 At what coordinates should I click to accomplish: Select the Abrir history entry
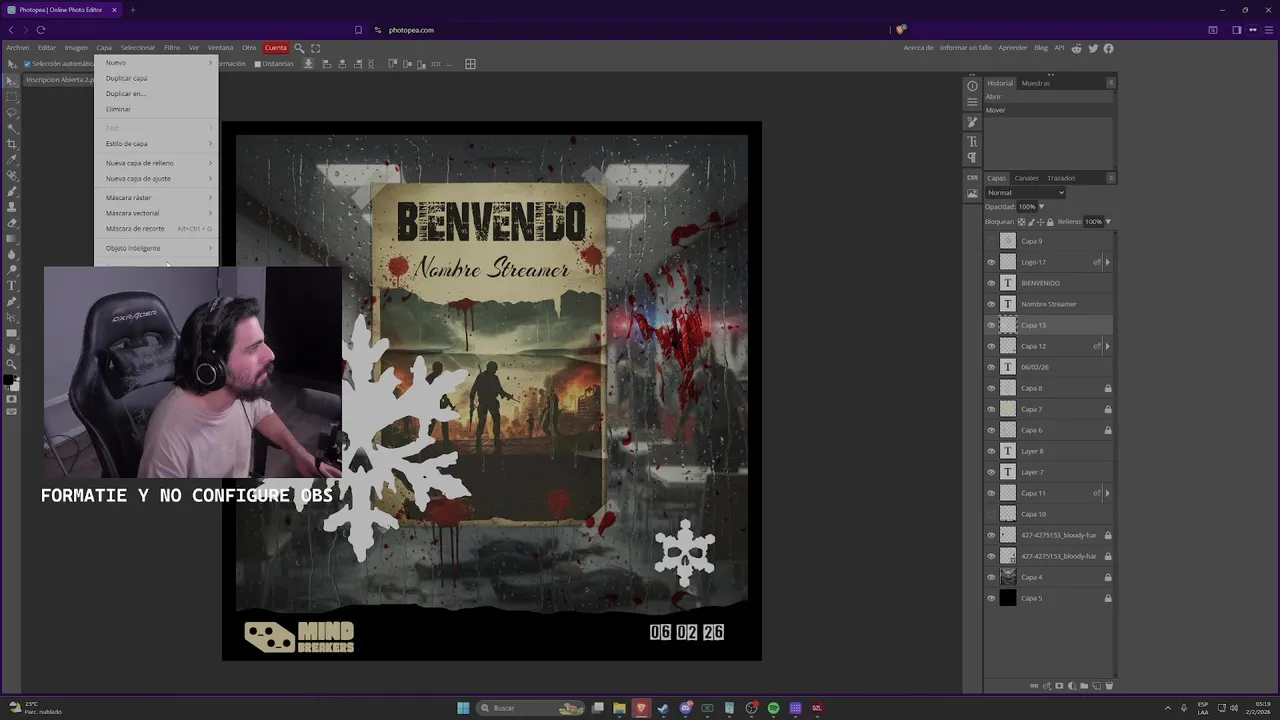1048,97
